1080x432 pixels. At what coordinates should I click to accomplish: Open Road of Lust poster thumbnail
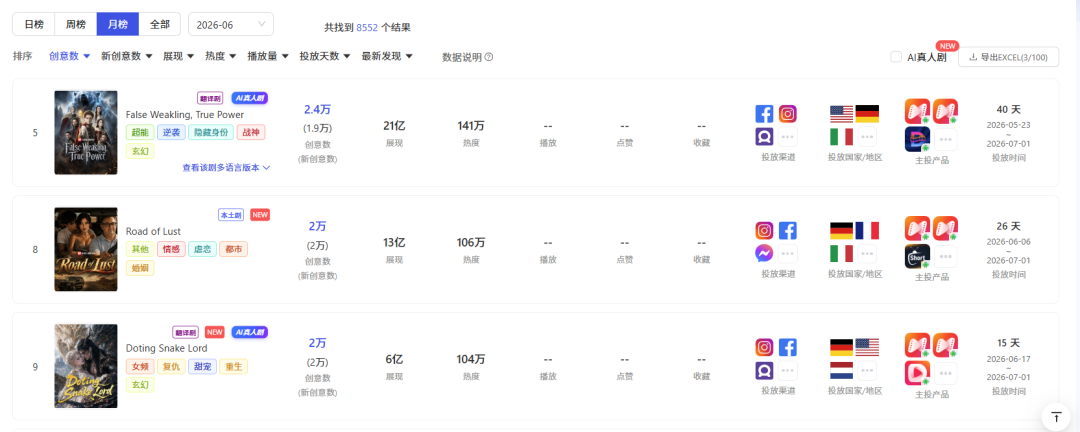[x=86, y=249]
